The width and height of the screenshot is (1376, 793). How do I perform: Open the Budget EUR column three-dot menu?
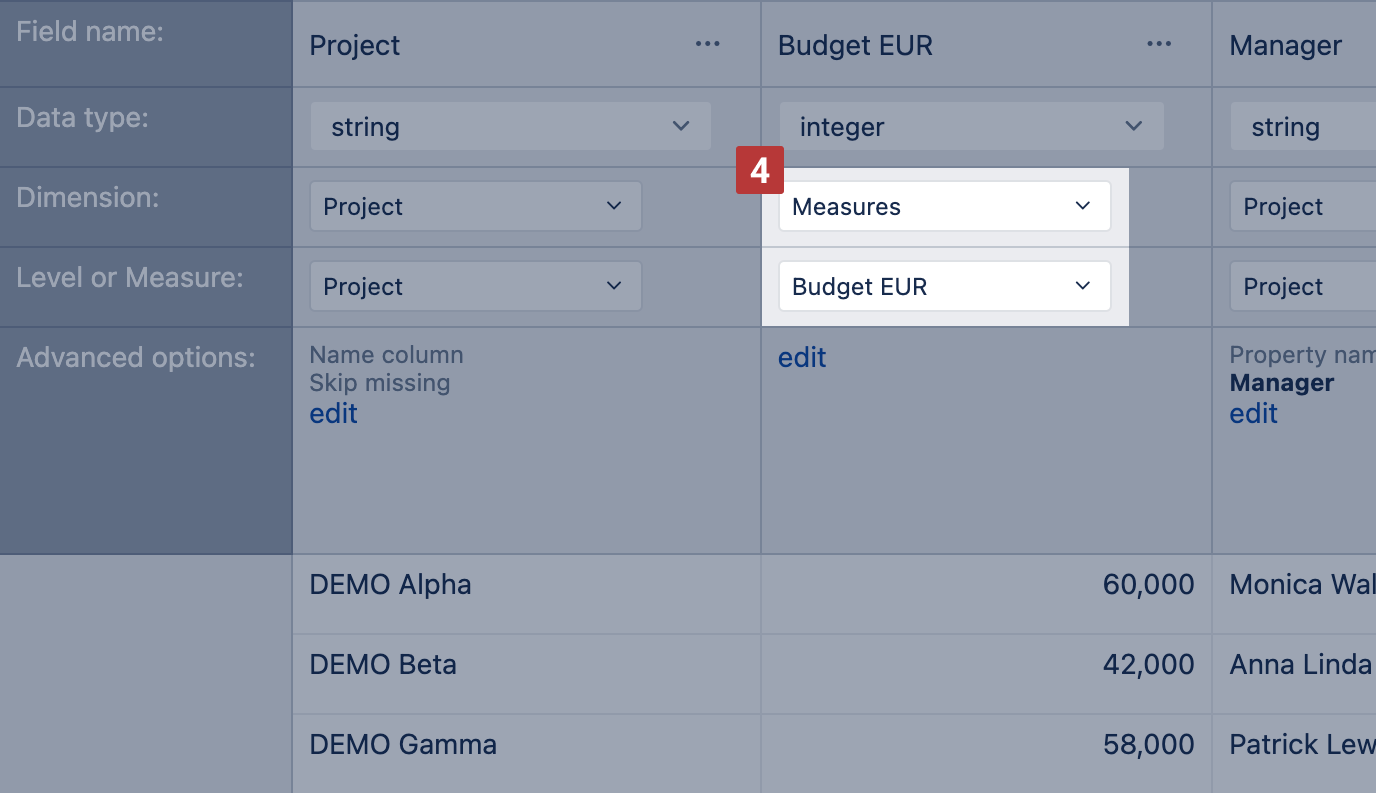(1159, 44)
